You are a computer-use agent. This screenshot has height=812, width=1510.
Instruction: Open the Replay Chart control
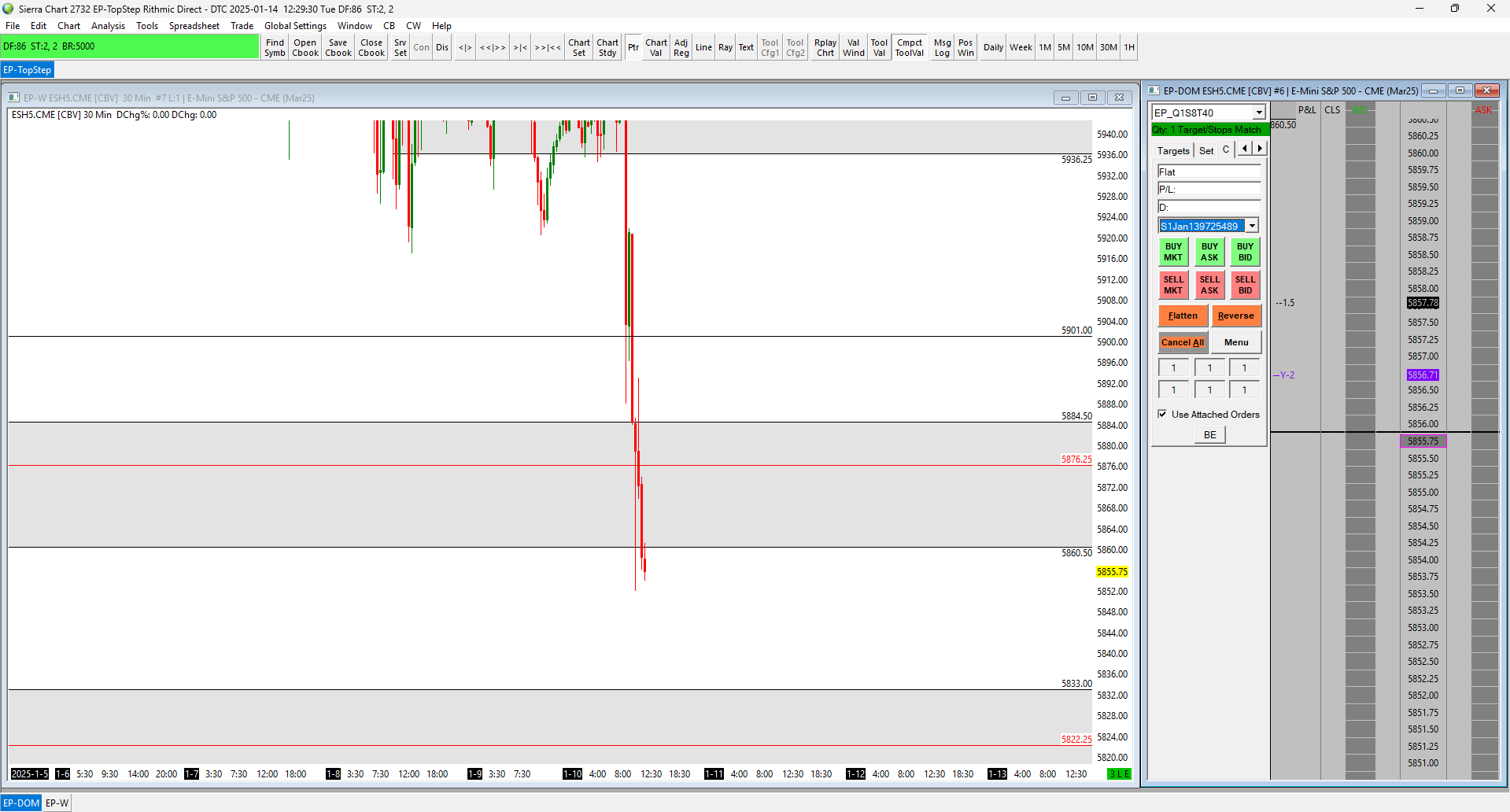click(x=825, y=47)
